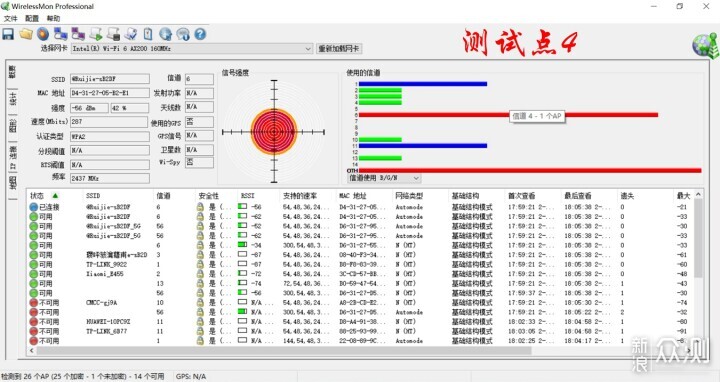The image size is (720, 382).
Task: Click the 速度 field showing 287
Action: [x=109, y=122]
